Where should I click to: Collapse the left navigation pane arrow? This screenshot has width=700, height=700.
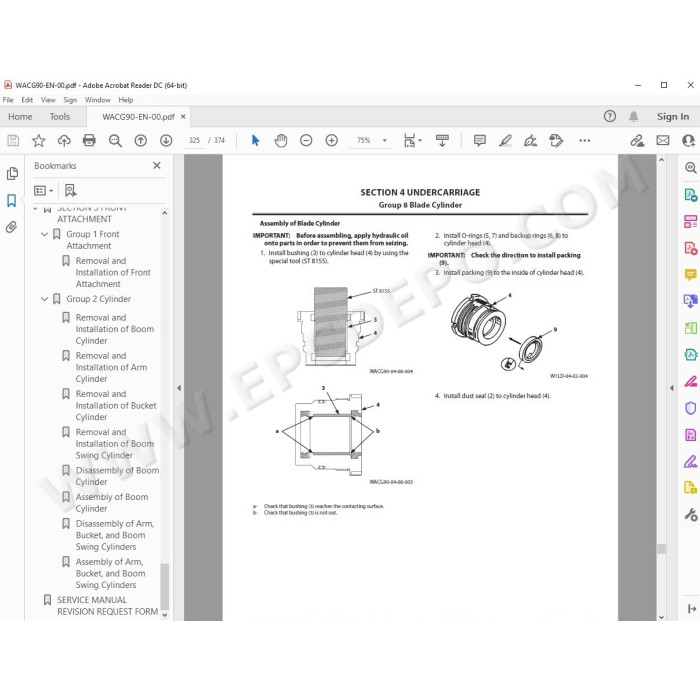(x=179, y=388)
